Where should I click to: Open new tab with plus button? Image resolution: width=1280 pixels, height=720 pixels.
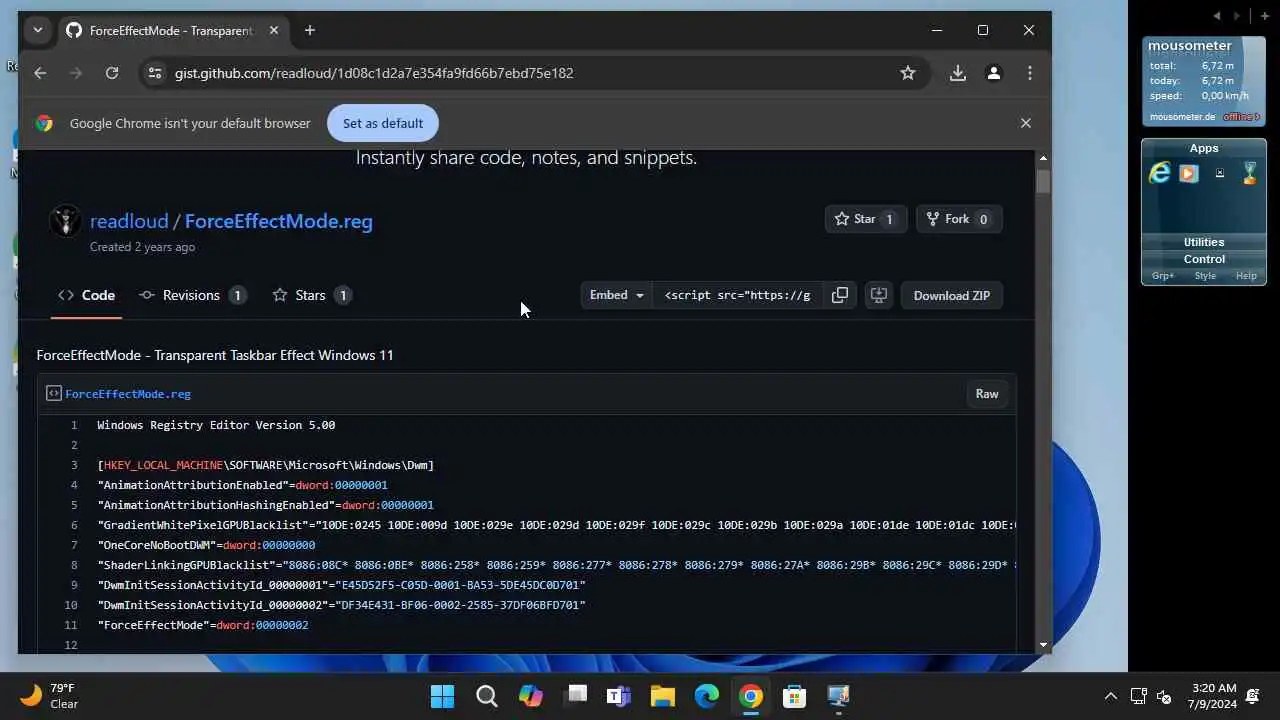tap(310, 30)
